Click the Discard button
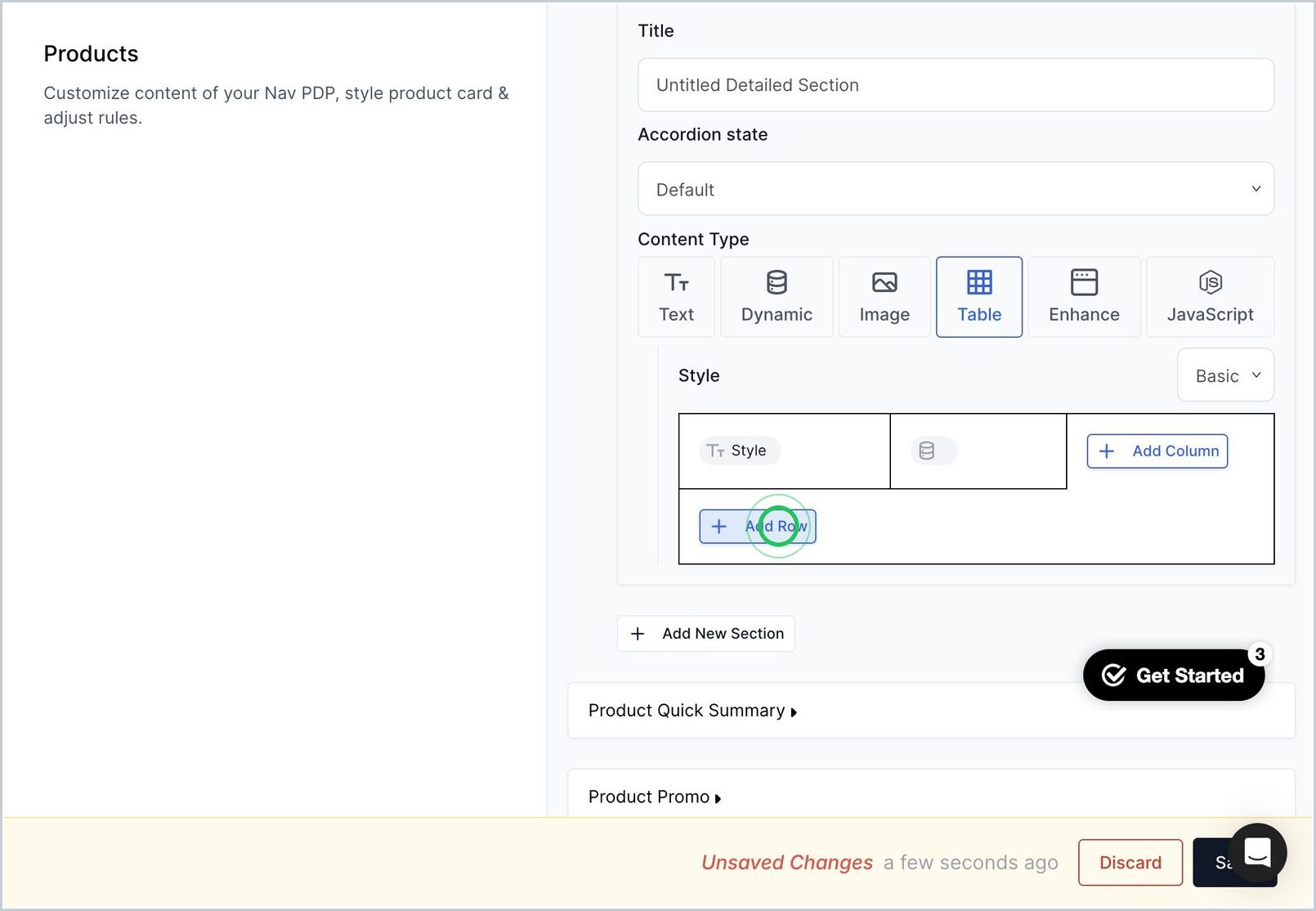The image size is (1316, 911). tap(1130, 863)
